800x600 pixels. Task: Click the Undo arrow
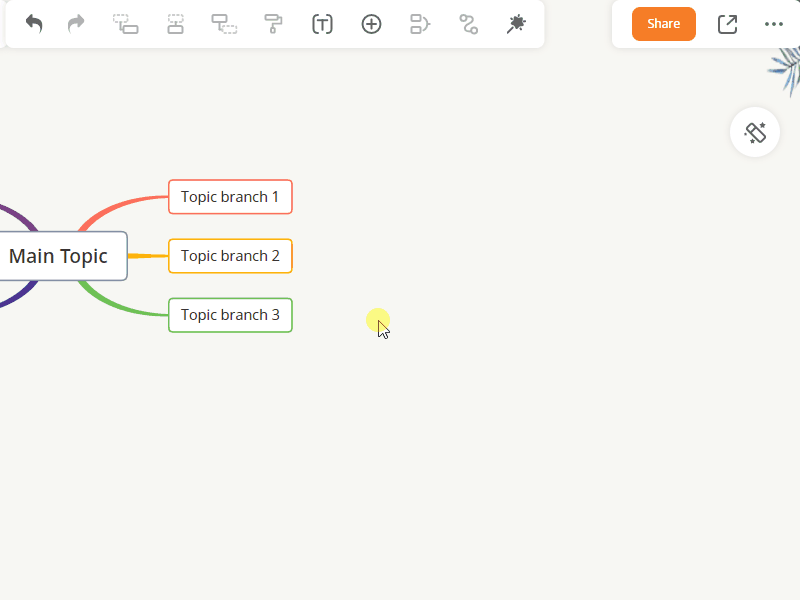tap(34, 24)
